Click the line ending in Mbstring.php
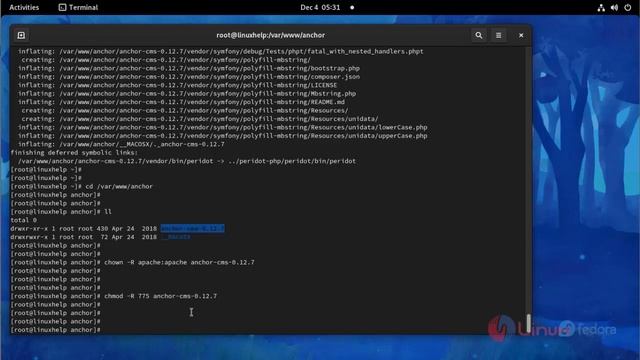Viewport: 640px width, 360px height. 187,94
